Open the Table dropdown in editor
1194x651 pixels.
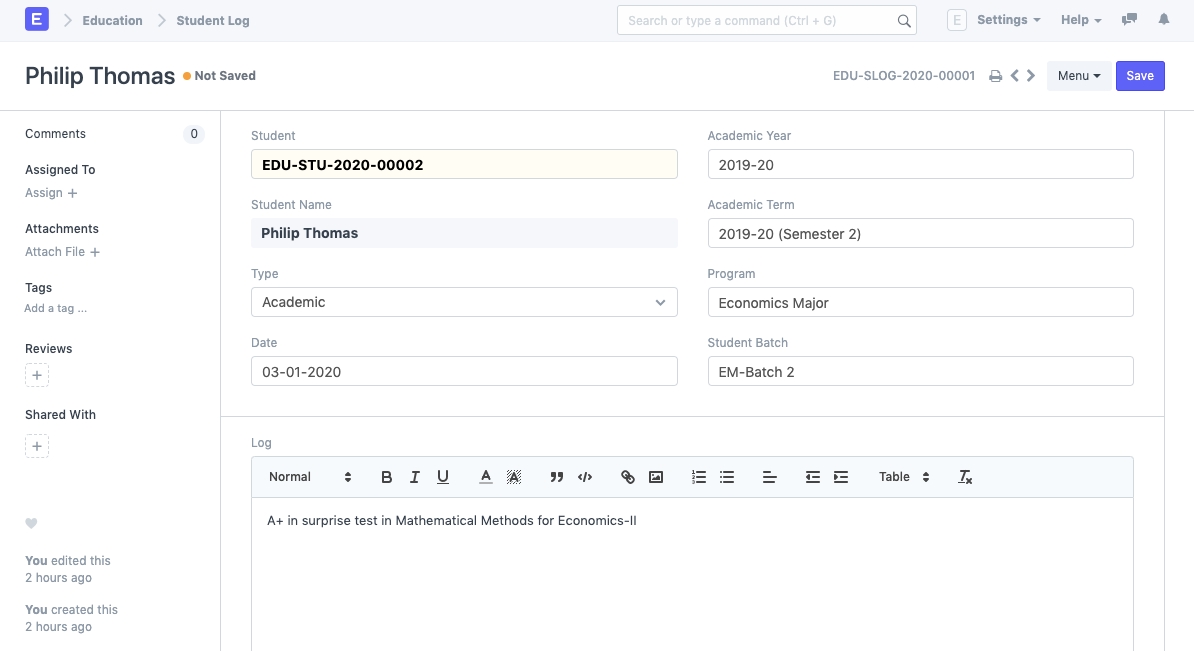click(x=904, y=477)
